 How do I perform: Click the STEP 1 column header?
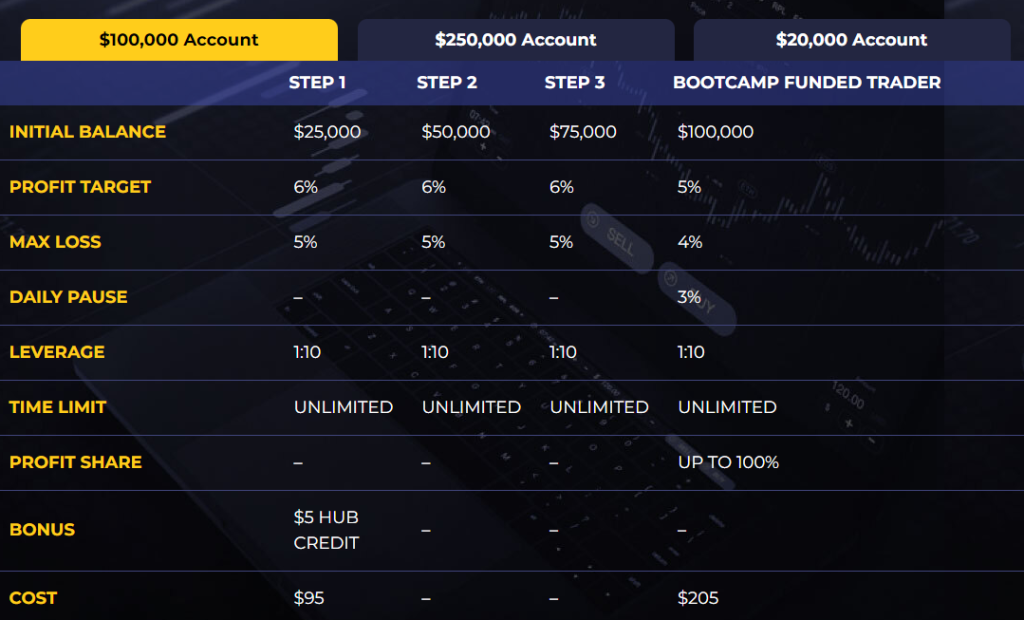pyautogui.click(x=317, y=82)
